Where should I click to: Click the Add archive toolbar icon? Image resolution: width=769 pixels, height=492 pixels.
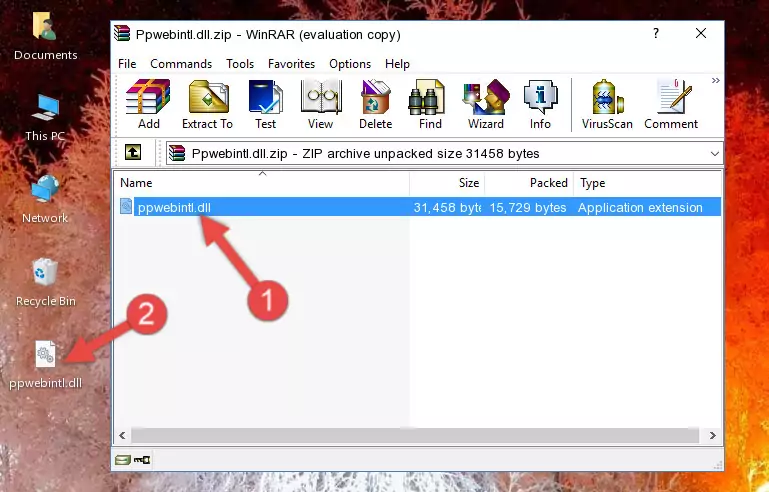coord(148,104)
